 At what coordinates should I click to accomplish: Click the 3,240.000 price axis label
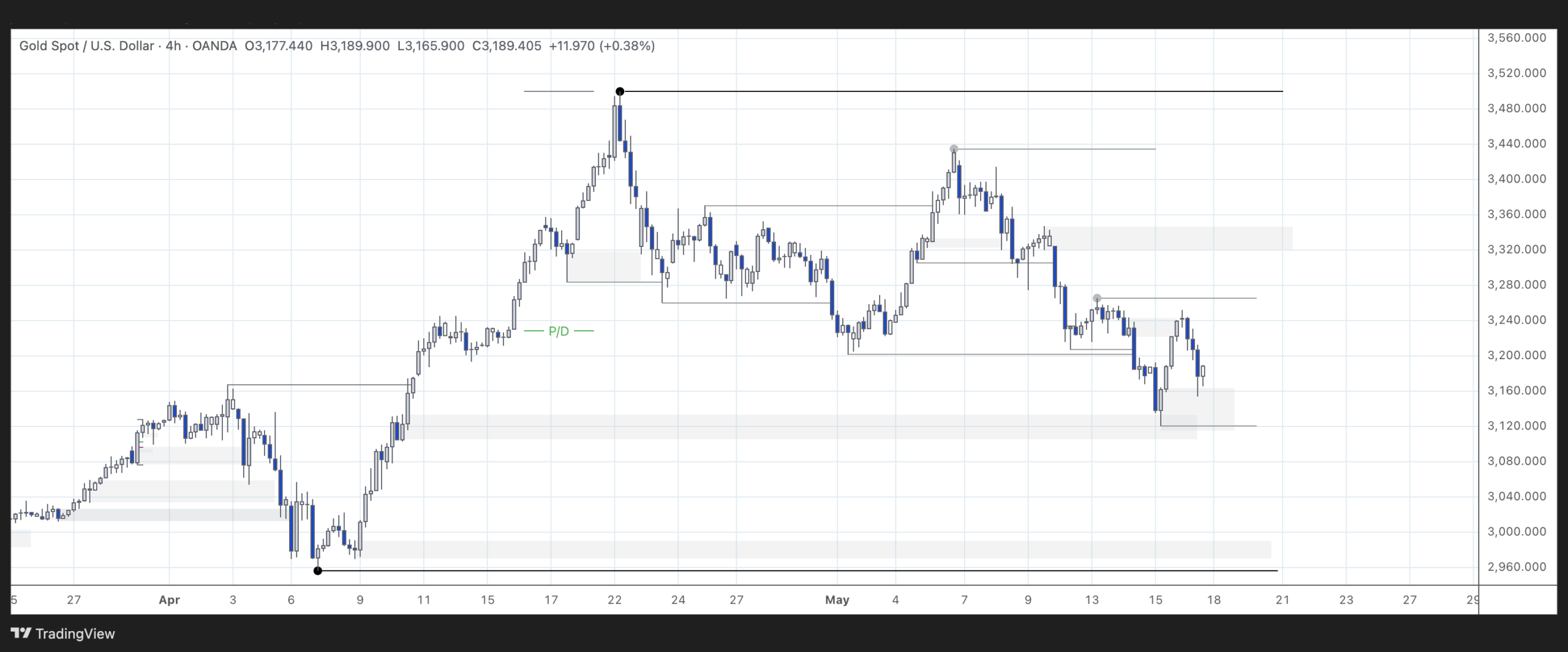[x=1517, y=320]
